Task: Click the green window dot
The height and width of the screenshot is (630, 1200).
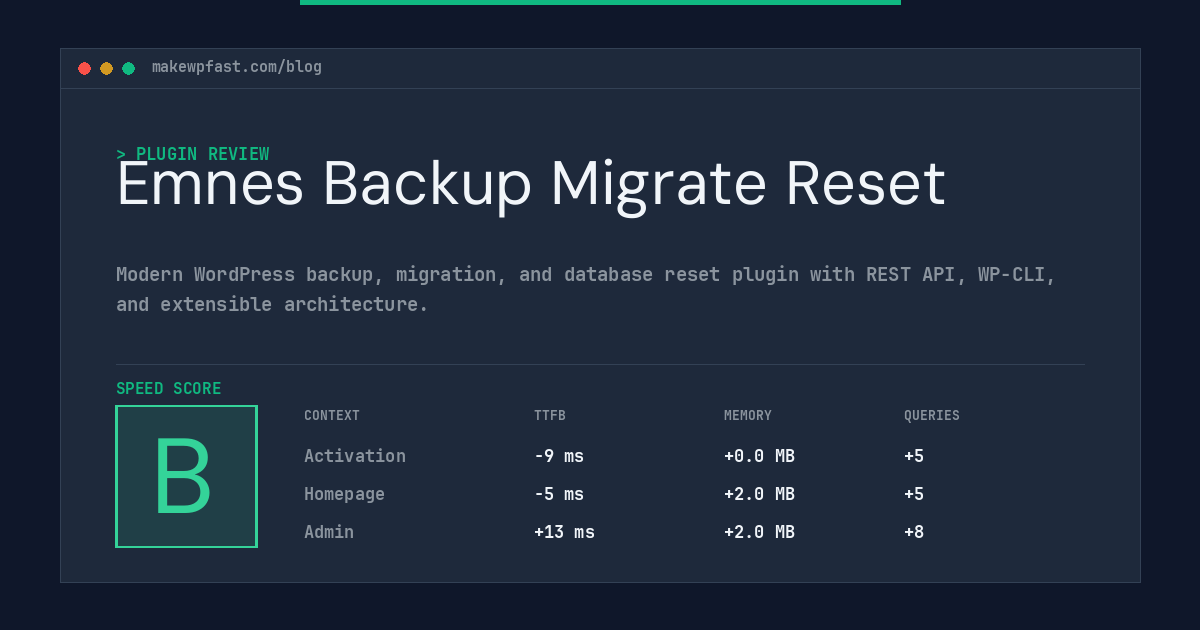Action: click(128, 68)
